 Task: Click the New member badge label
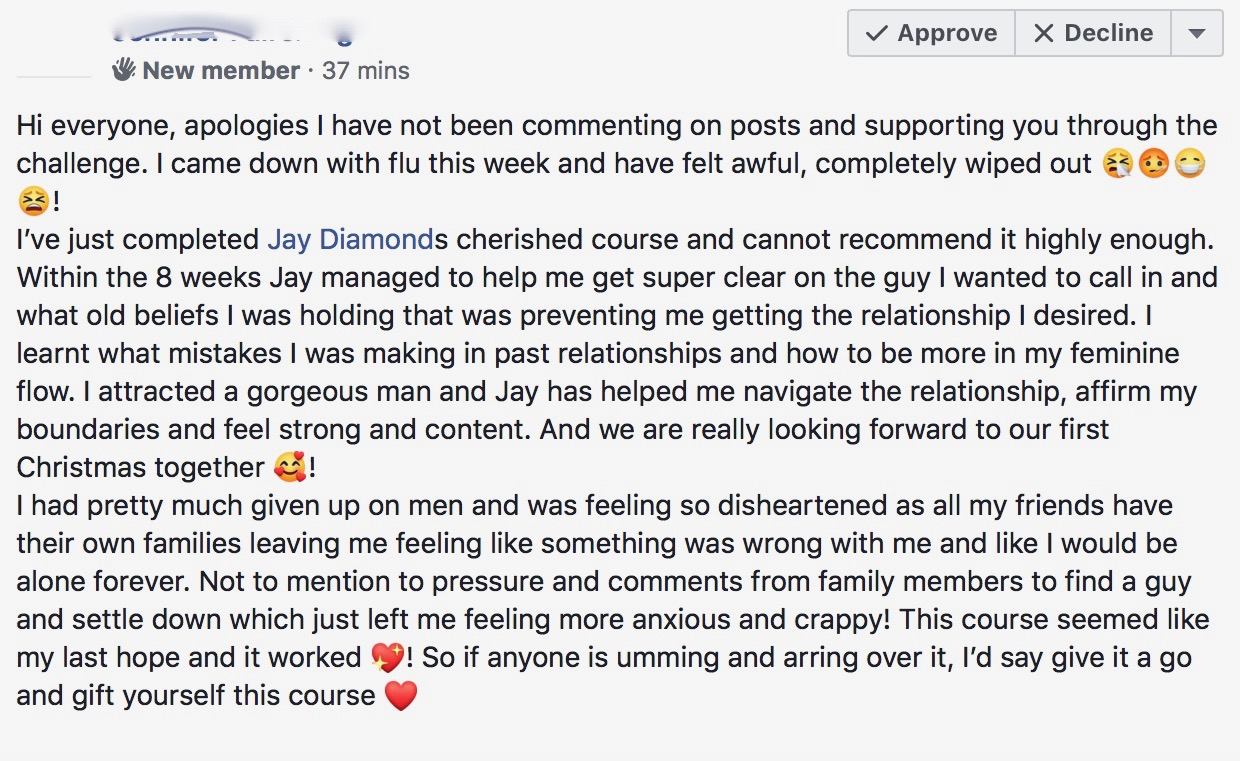pyautogui.click(x=220, y=71)
